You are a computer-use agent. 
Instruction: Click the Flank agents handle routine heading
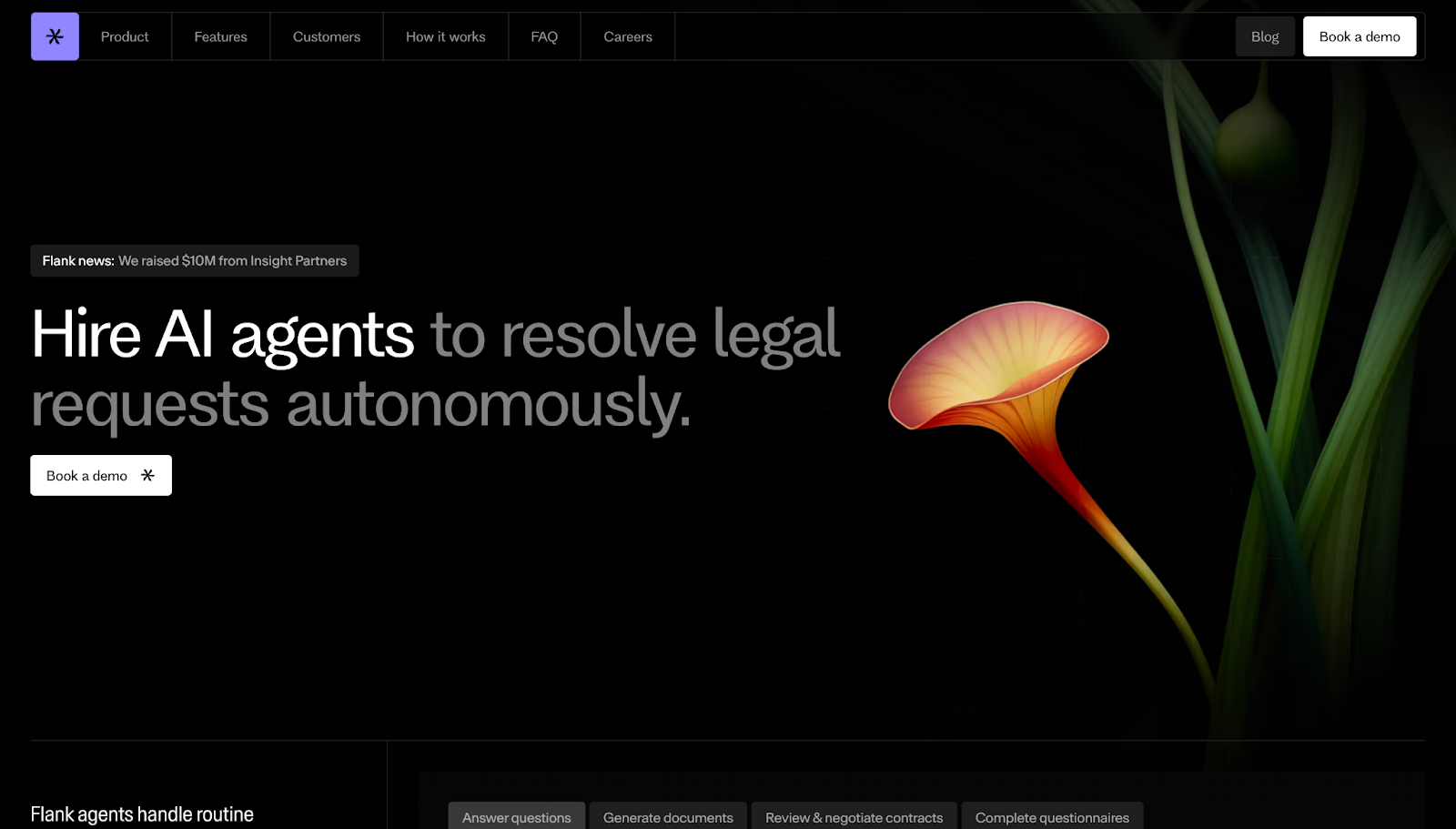pos(142,814)
